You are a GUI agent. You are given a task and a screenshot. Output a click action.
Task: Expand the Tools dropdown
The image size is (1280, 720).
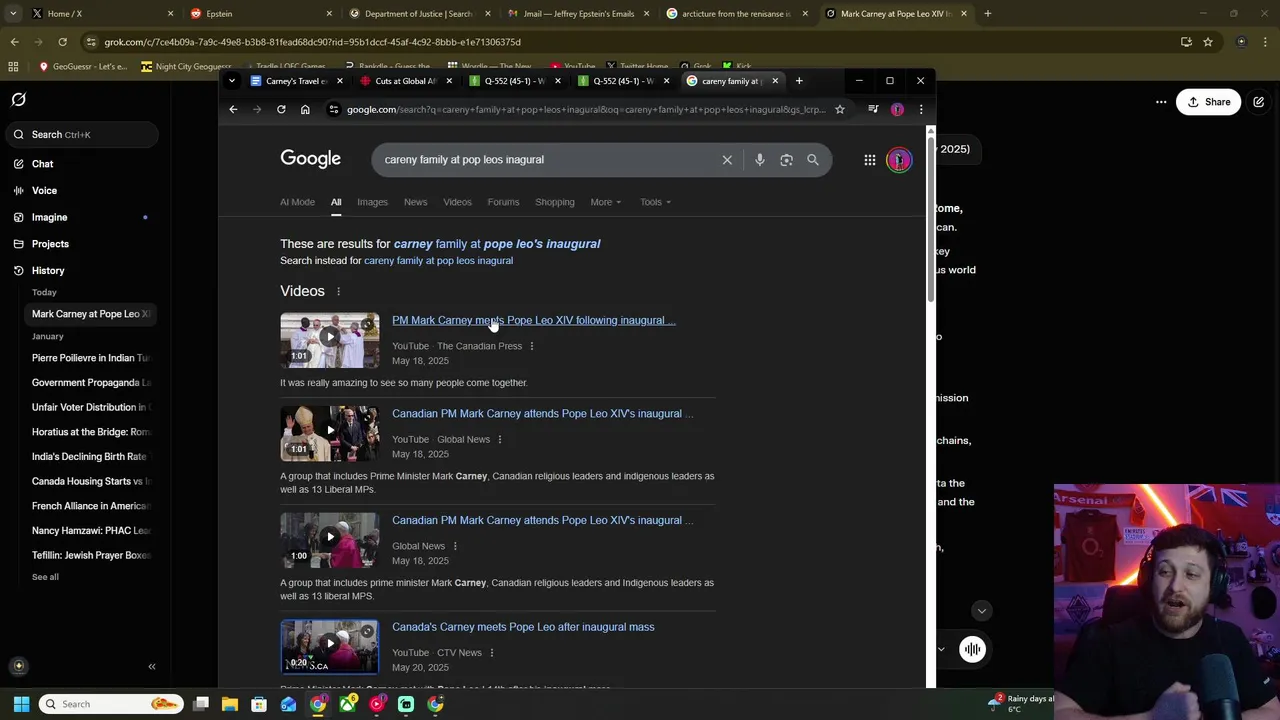click(655, 202)
